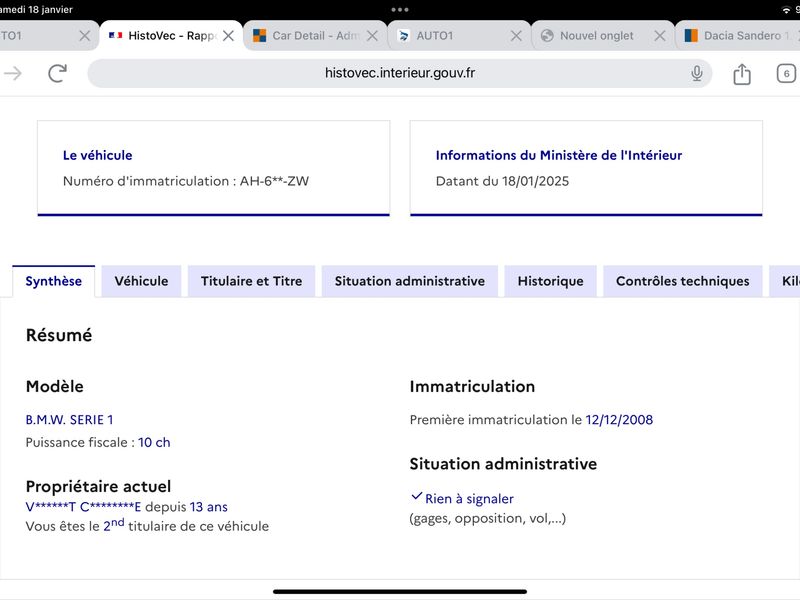Click the Propriétaire actuel heading
800x600 pixels.
pos(98,486)
